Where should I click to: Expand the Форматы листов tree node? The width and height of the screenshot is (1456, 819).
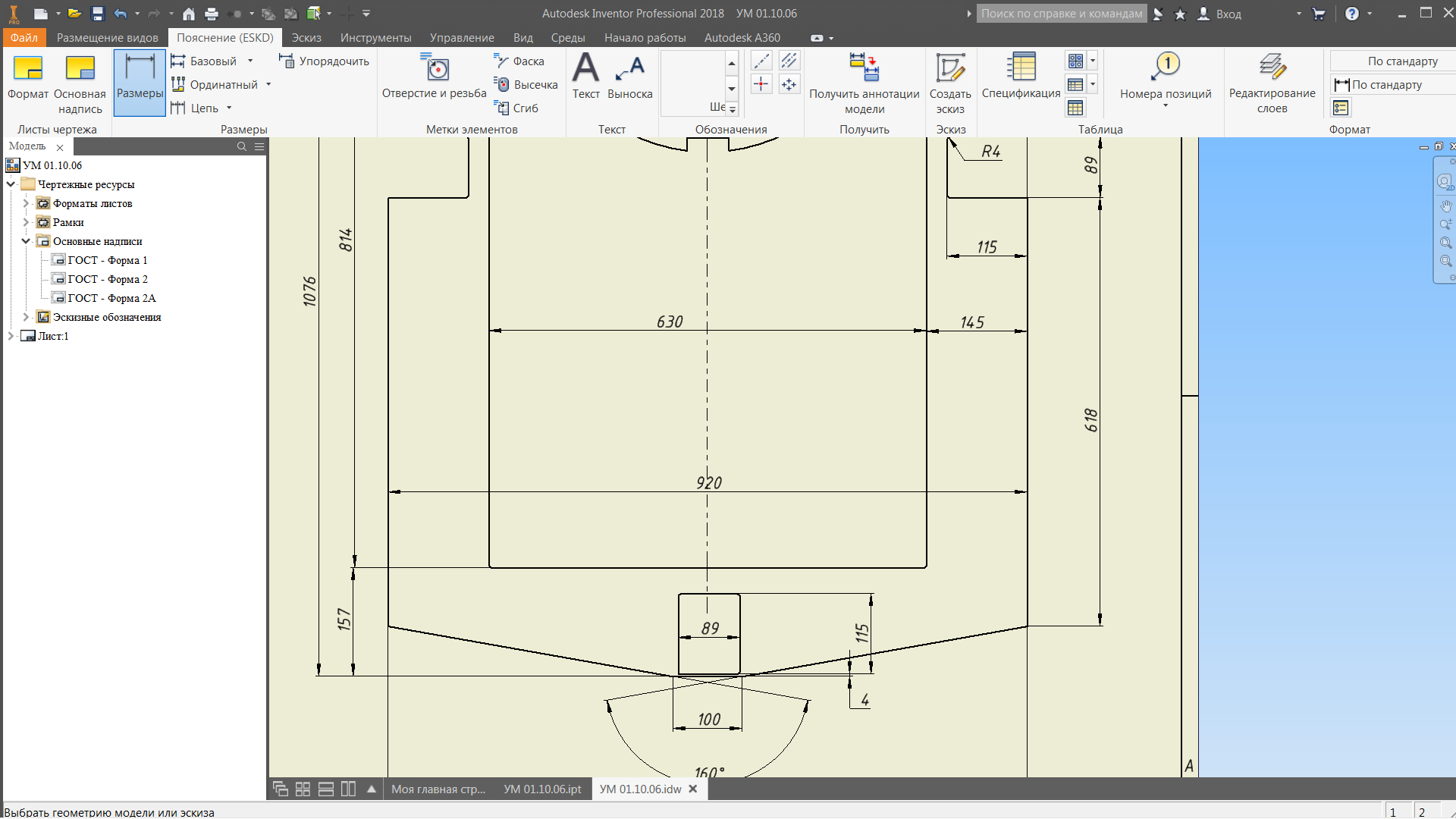pos(26,203)
